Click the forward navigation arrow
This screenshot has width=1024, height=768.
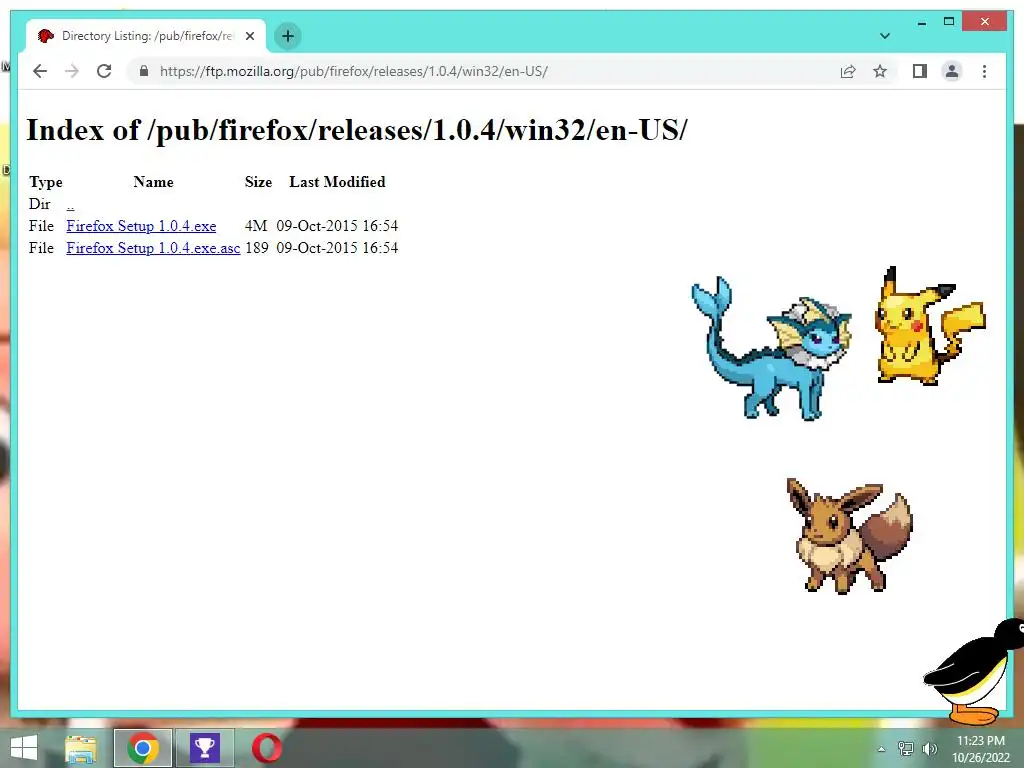click(72, 71)
